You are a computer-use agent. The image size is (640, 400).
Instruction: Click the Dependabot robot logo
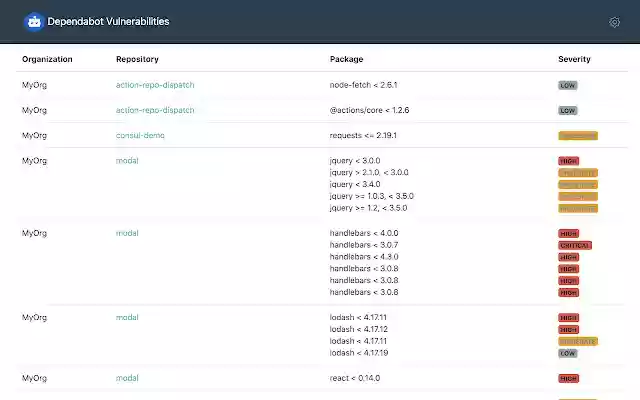coord(34,22)
